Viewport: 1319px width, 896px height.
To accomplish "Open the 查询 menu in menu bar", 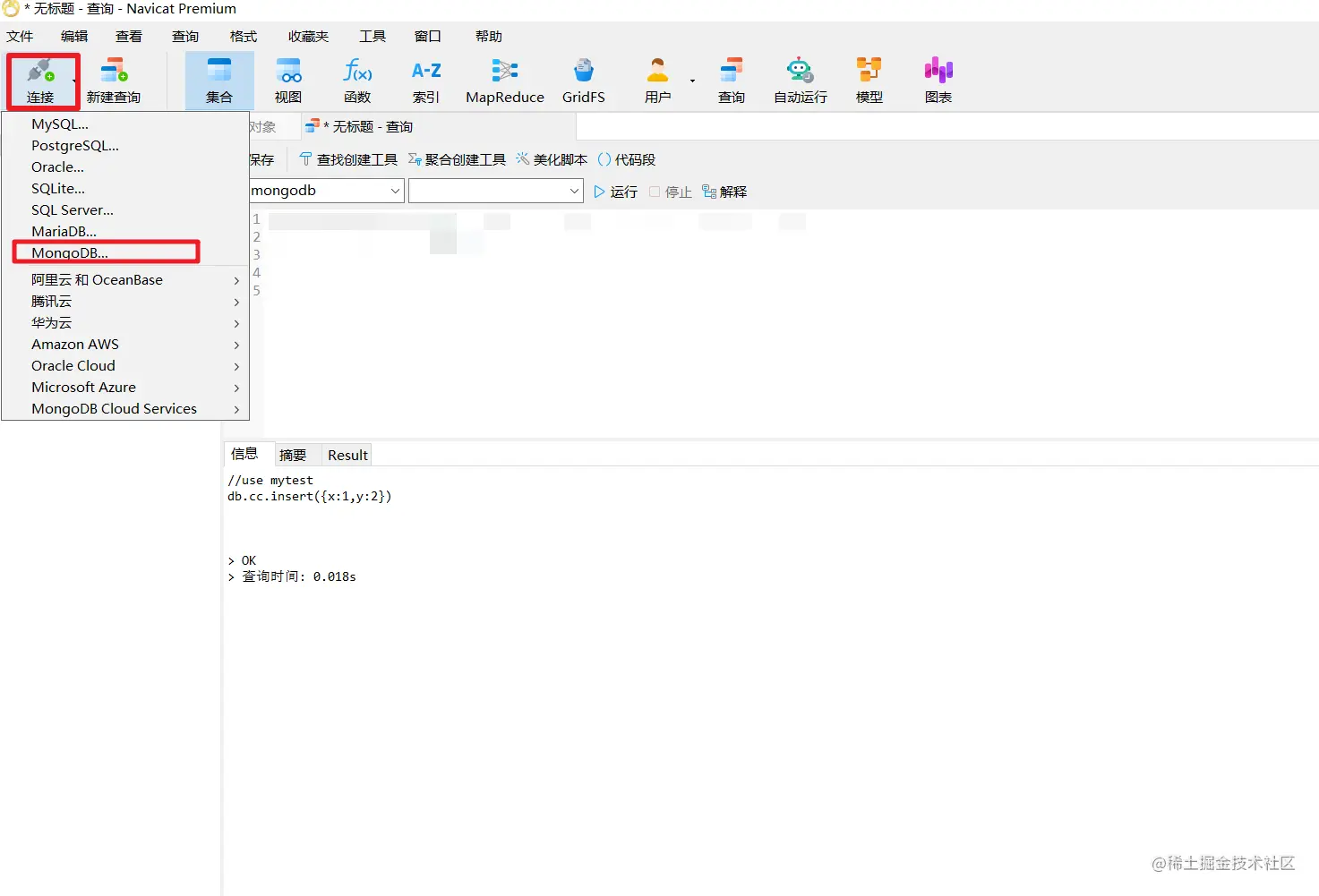I will coord(185,36).
